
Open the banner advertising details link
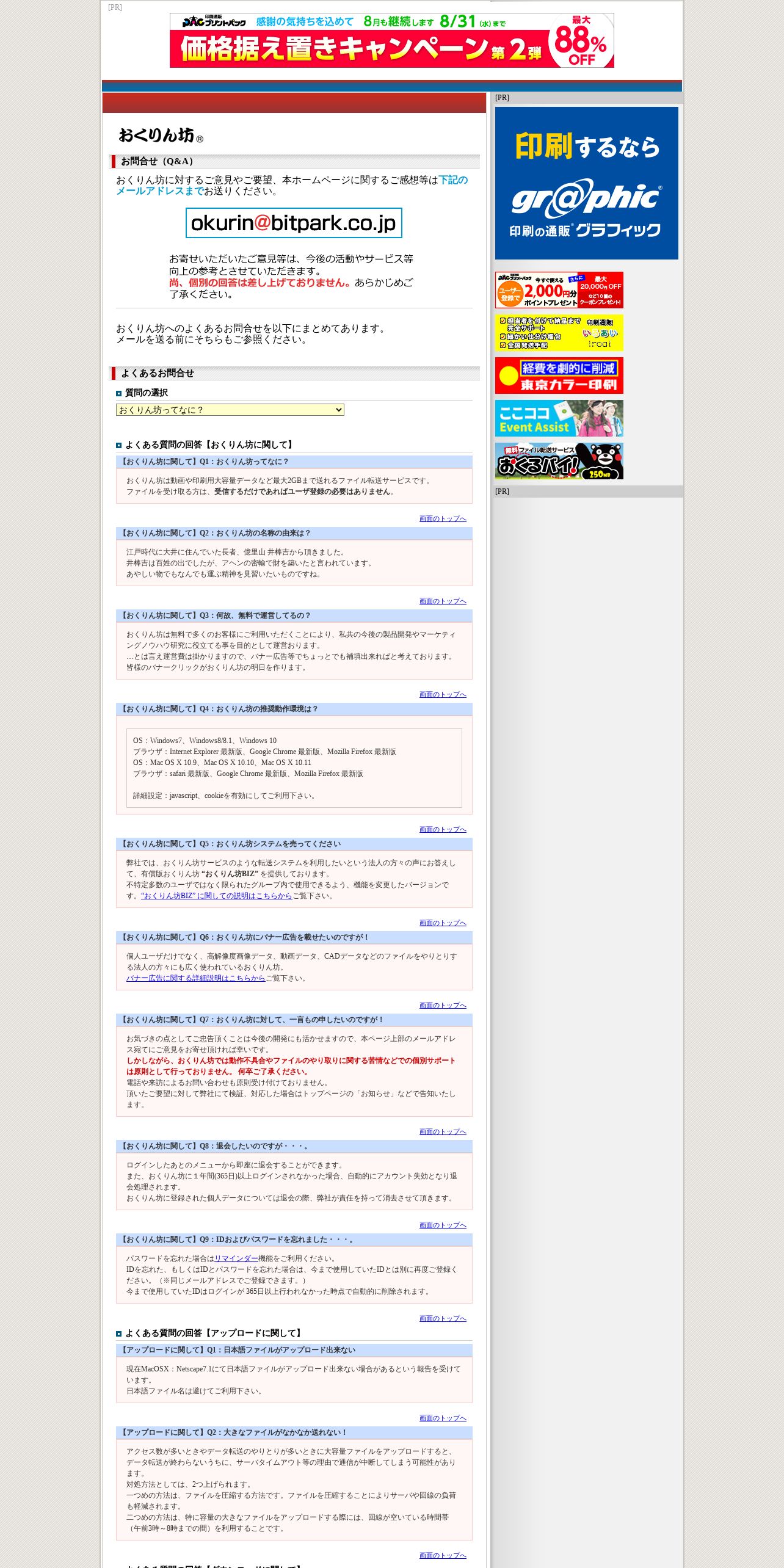(196, 978)
